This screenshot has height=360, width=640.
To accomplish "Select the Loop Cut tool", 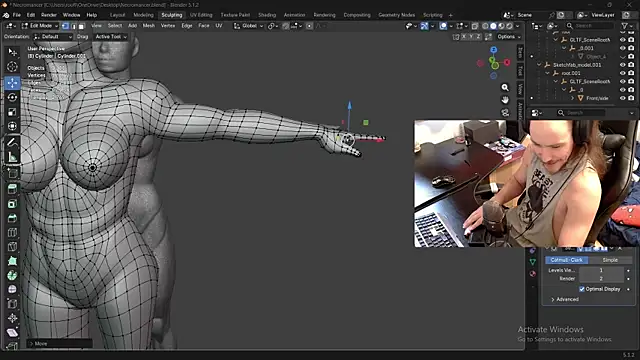I will tap(12, 232).
